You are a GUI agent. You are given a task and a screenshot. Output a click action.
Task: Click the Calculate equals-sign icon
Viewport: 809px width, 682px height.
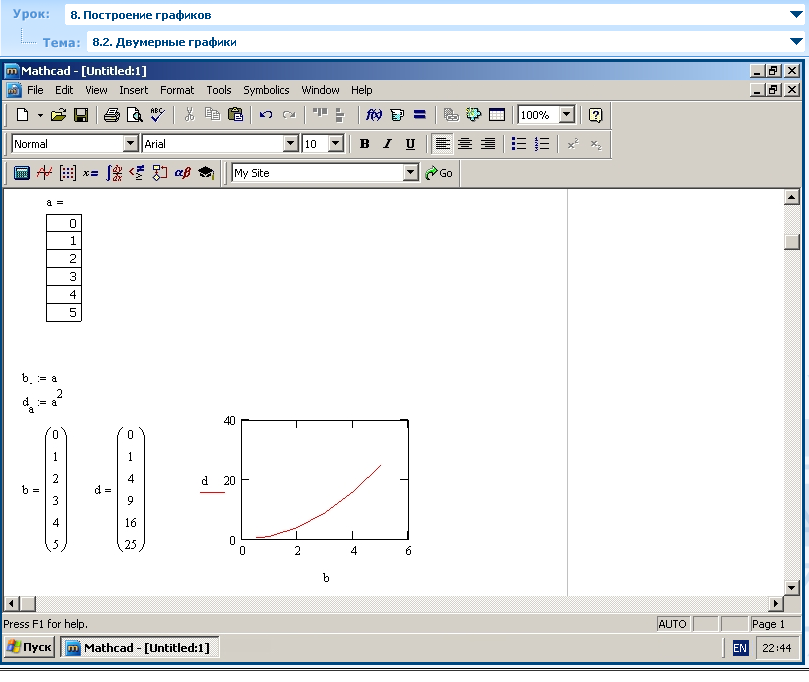(419, 115)
